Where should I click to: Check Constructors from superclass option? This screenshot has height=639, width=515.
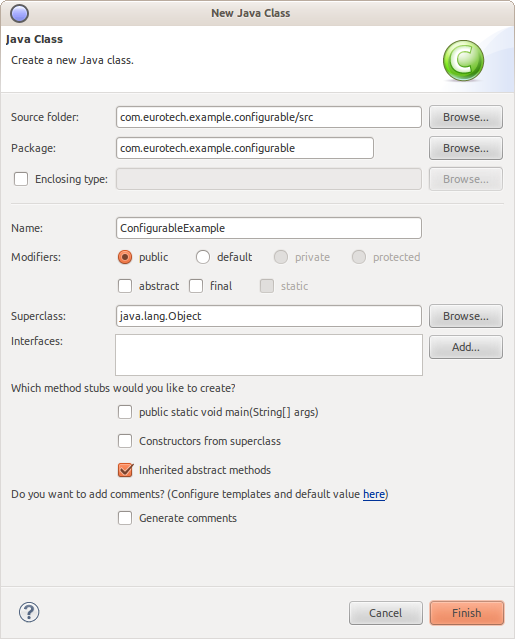click(x=125, y=441)
